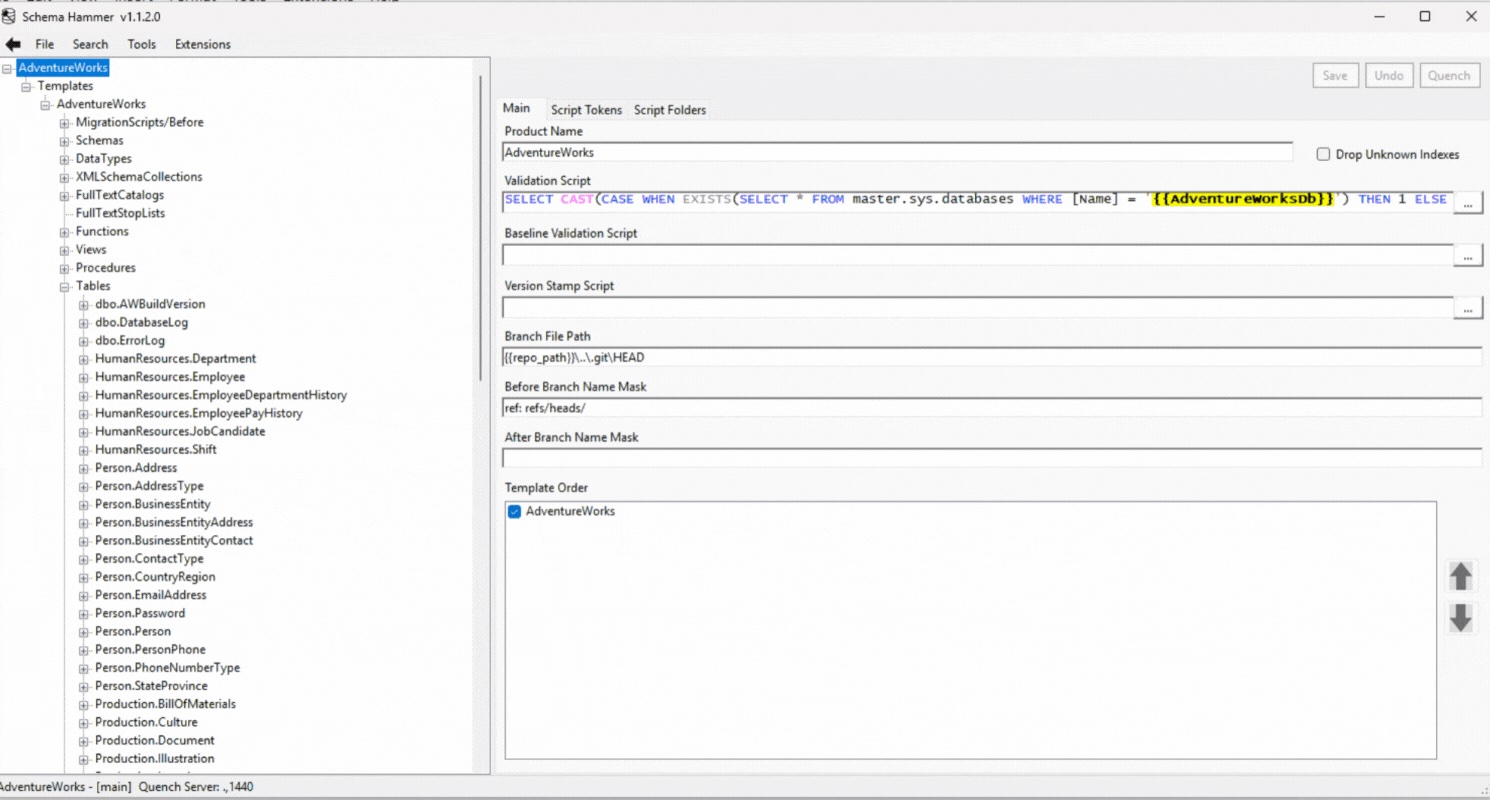Enable the Drop Unknown Indexes checkbox
The image size is (1490, 800).
click(x=1323, y=154)
